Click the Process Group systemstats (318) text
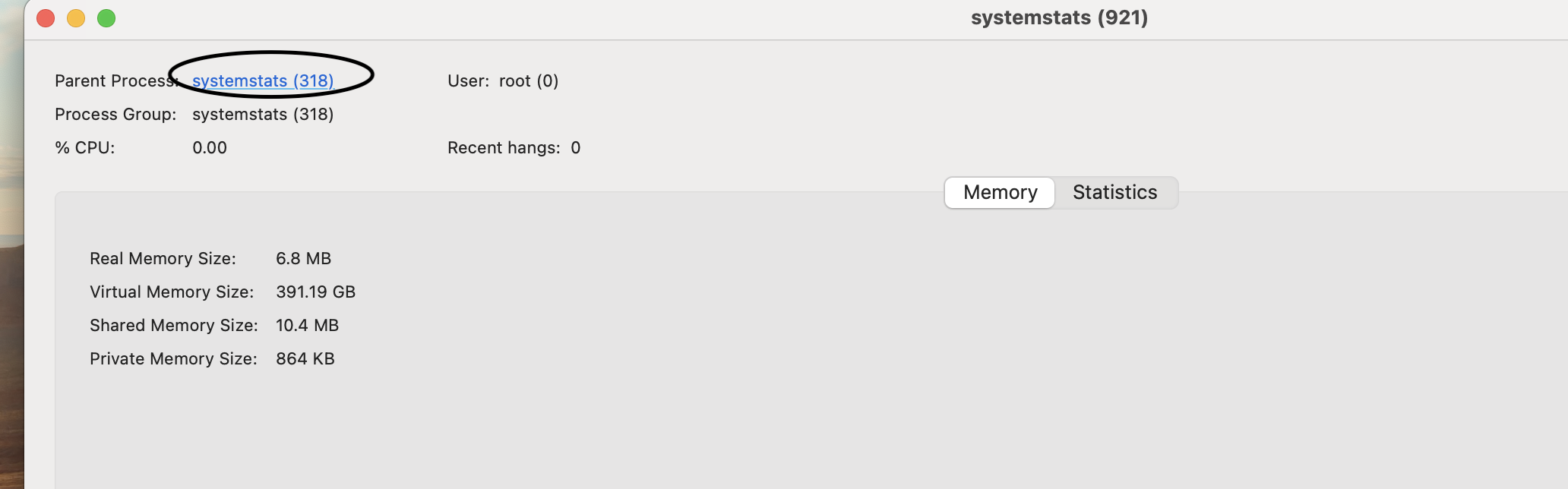This screenshot has width=1568, height=489. (263, 114)
